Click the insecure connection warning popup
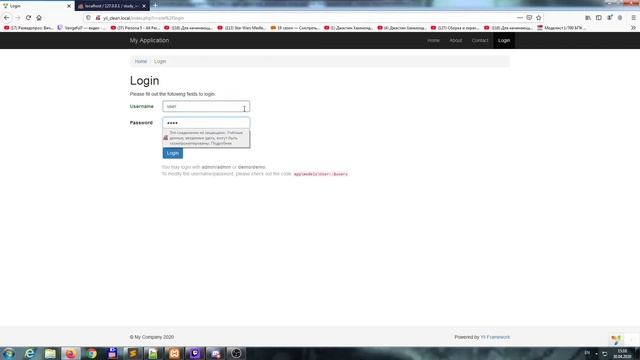 [206, 138]
